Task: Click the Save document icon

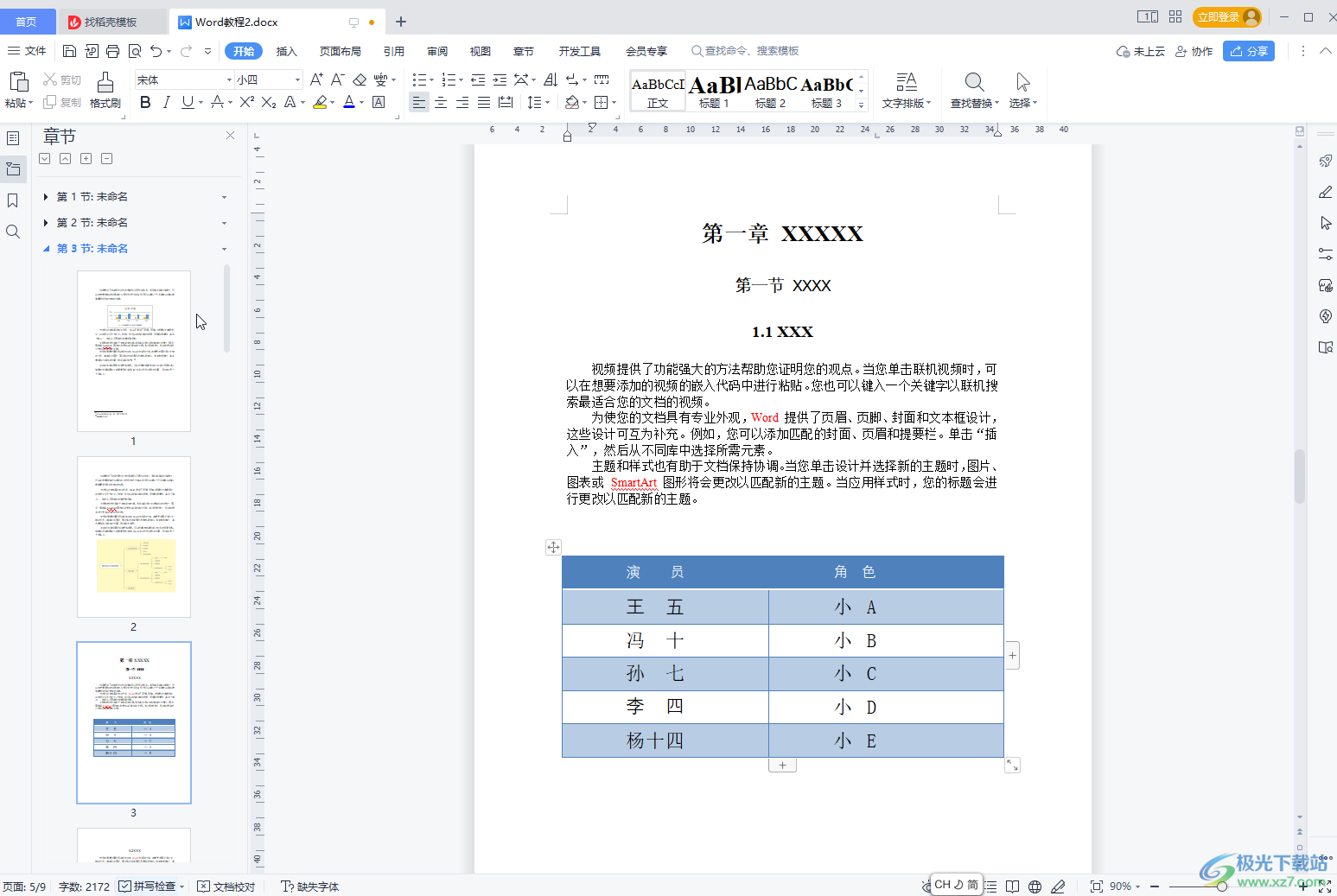Action: tap(70, 51)
